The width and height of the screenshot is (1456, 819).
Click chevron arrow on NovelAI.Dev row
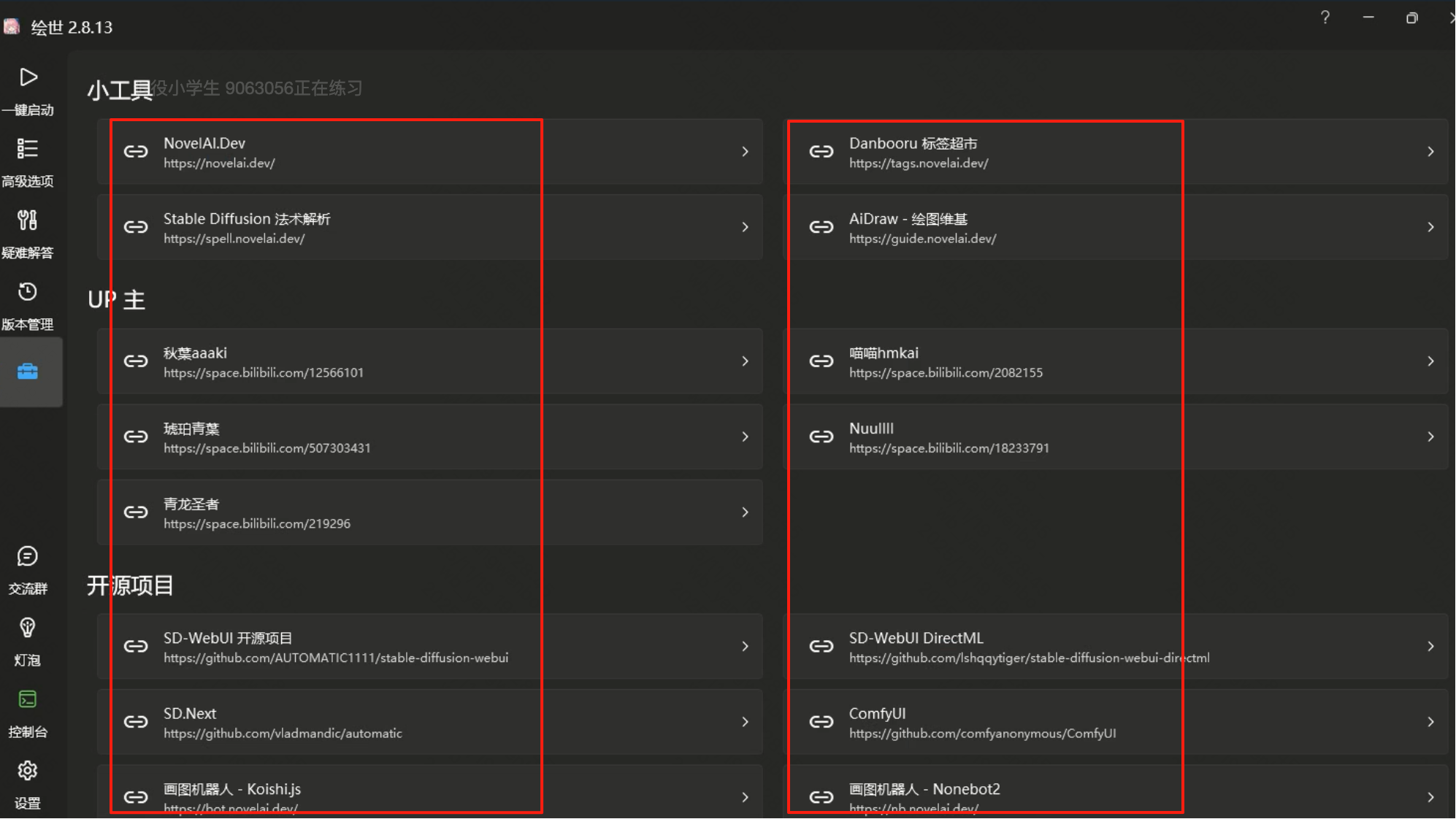click(x=745, y=152)
